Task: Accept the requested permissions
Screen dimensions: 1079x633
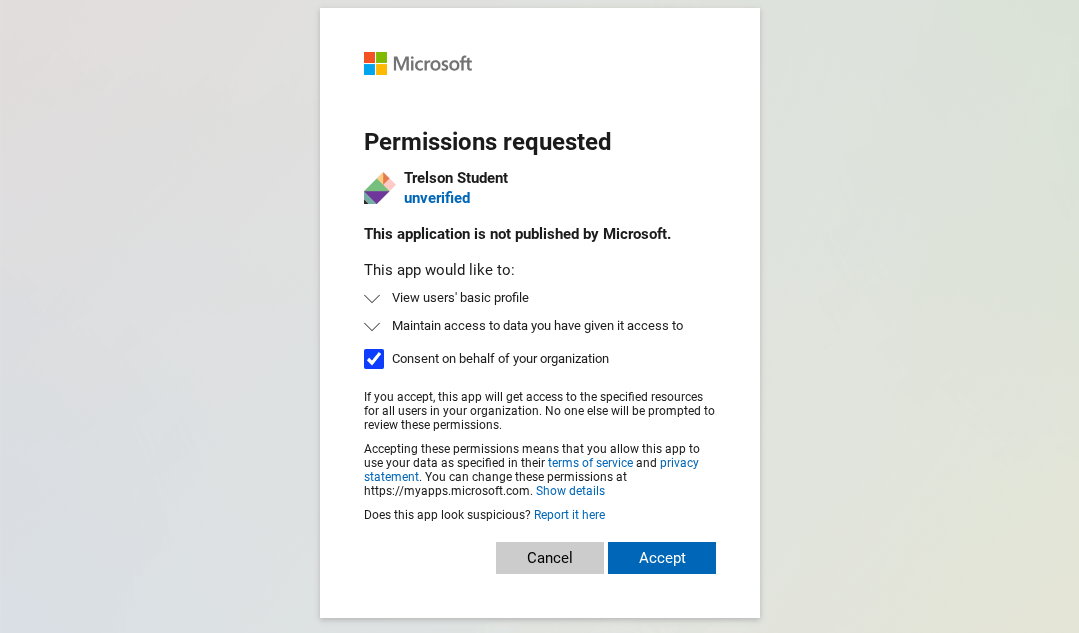Action: [662, 558]
